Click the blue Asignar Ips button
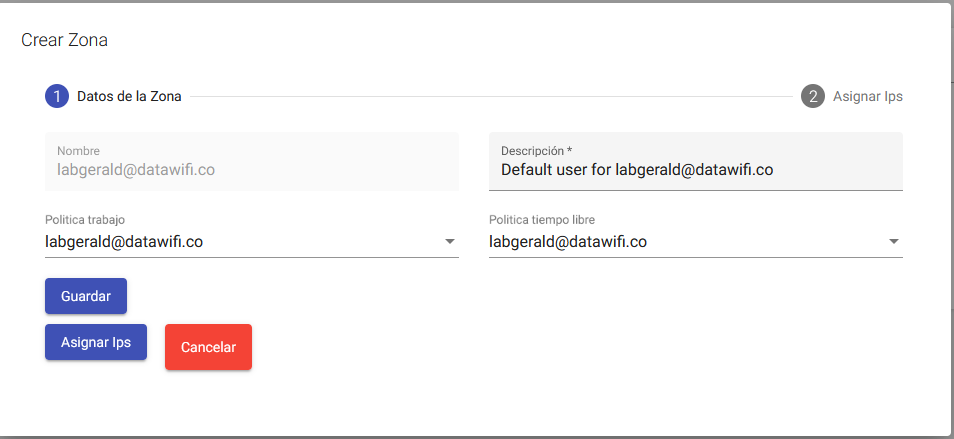Image resolution: width=954 pixels, height=439 pixels. point(96,341)
